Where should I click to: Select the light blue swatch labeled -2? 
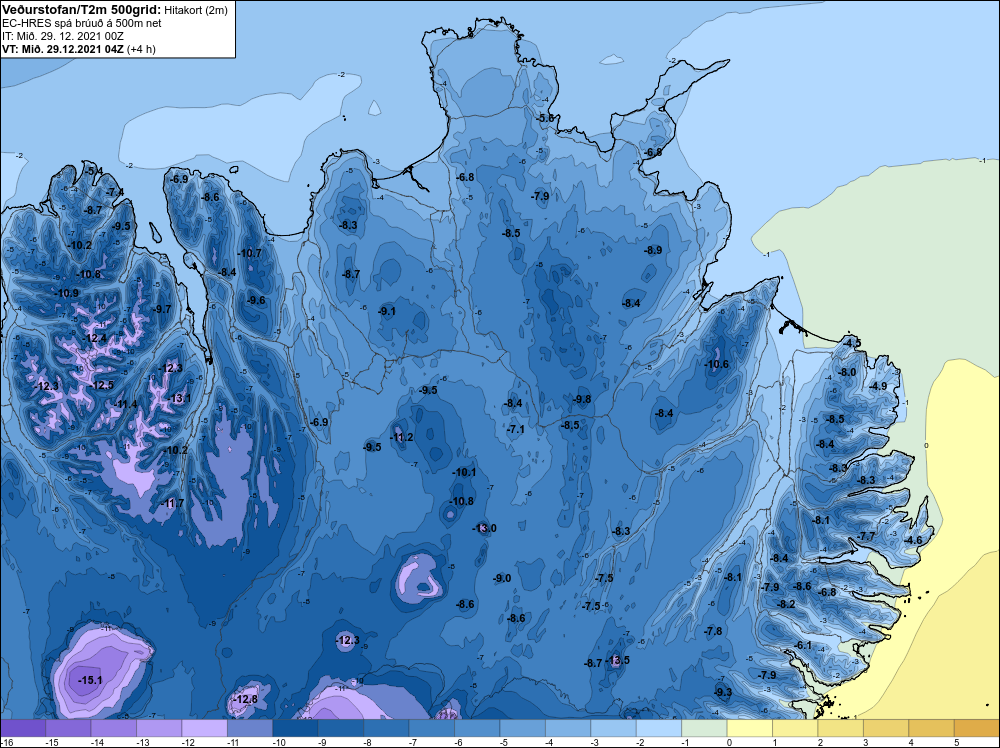point(659,728)
